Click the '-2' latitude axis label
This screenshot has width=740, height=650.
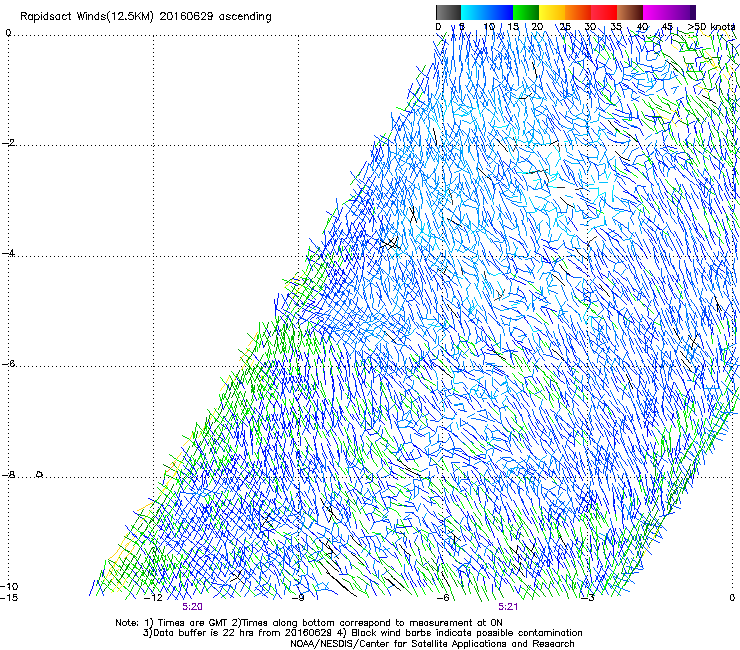8,143
